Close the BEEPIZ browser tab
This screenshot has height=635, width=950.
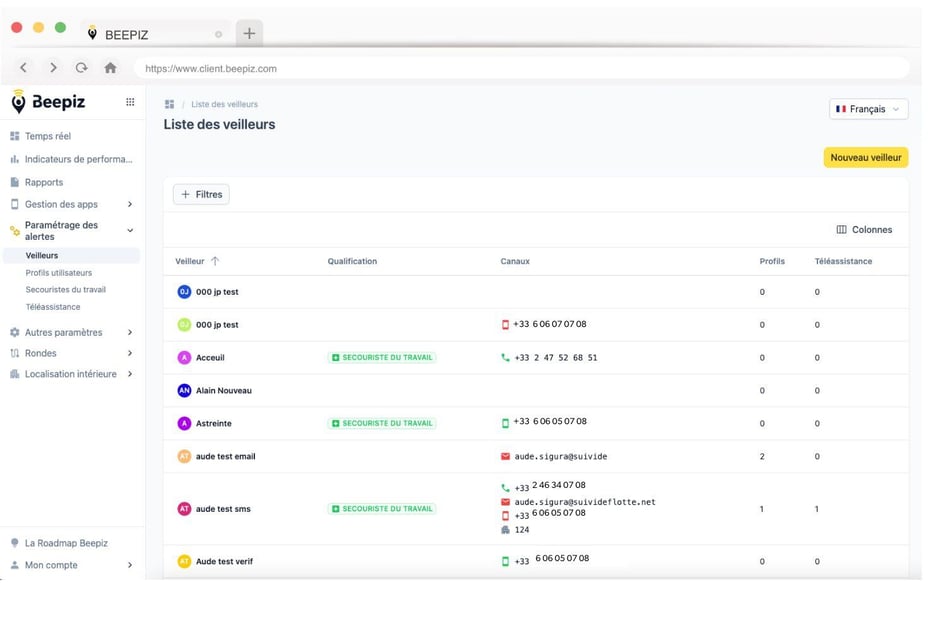click(219, 35)
